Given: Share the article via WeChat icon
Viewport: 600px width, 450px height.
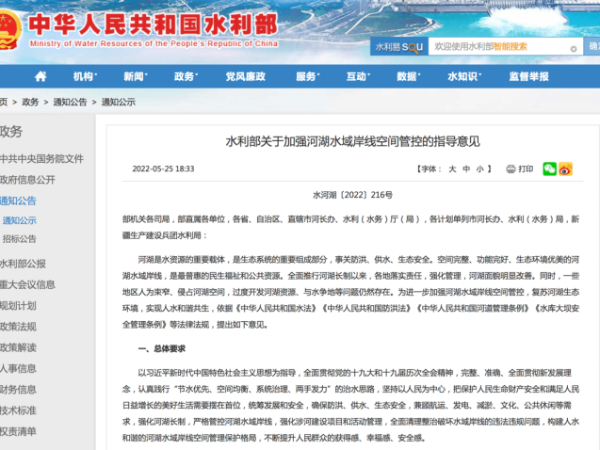Looking at the screenshot, I should (x=549, y=169).
